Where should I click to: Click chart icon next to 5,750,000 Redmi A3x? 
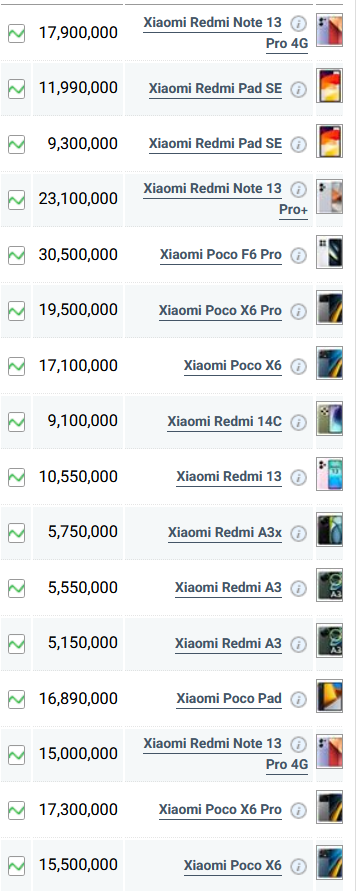(x=16, y=532)
